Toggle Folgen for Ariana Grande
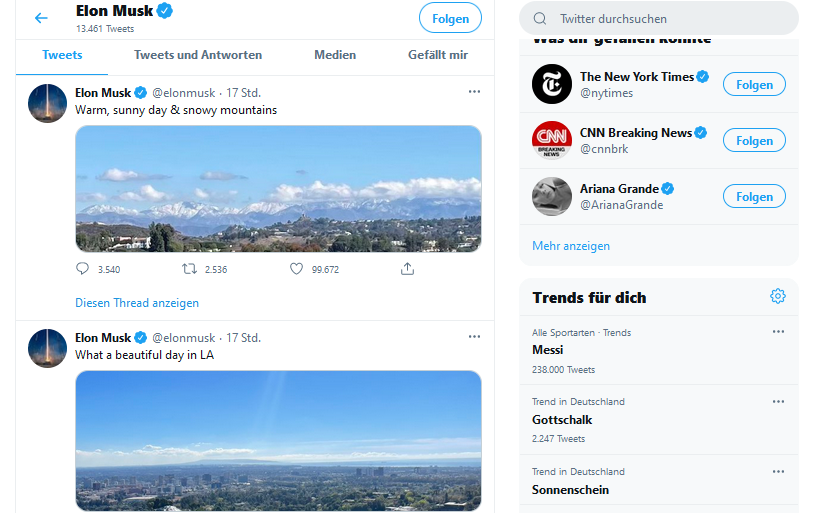The height and width of the screenshot is (513, 815). click(x=754, y=196)
